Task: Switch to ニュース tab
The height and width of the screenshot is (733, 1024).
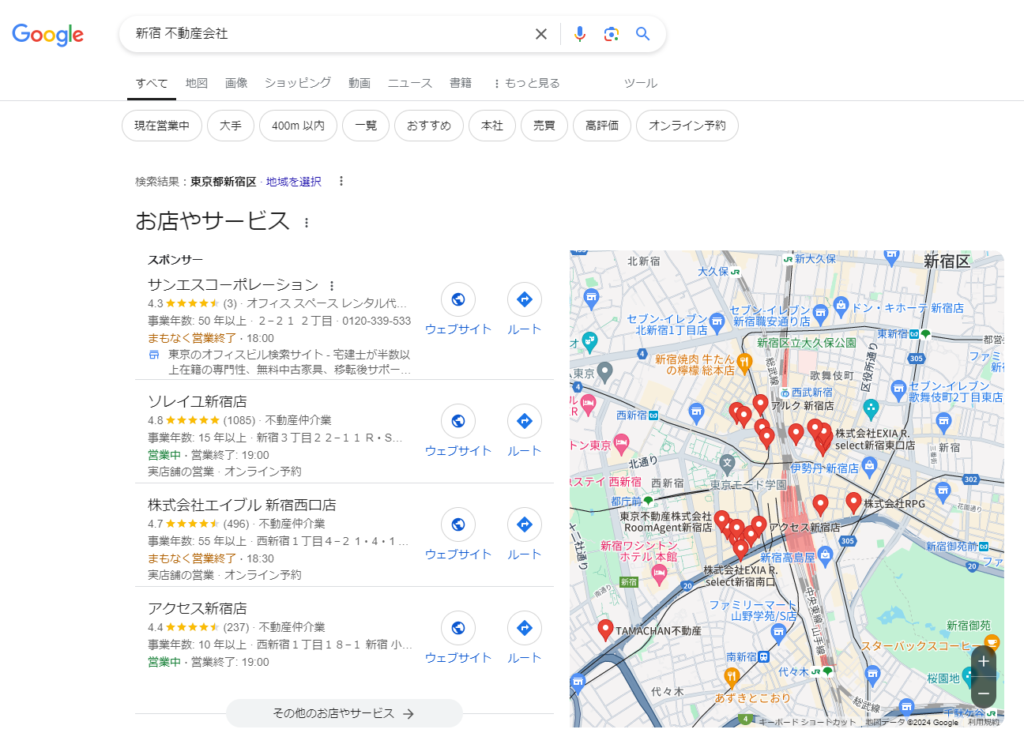Action: click(409, 83)
